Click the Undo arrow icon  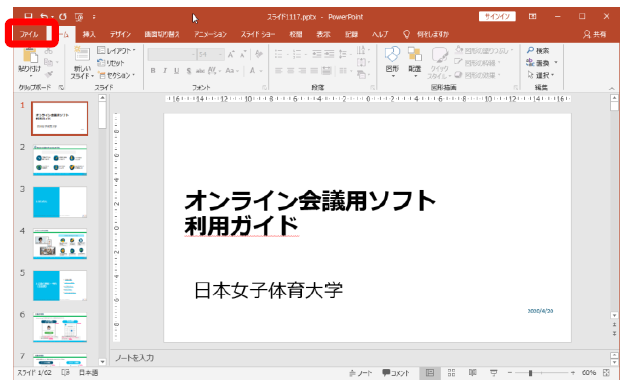44,17
